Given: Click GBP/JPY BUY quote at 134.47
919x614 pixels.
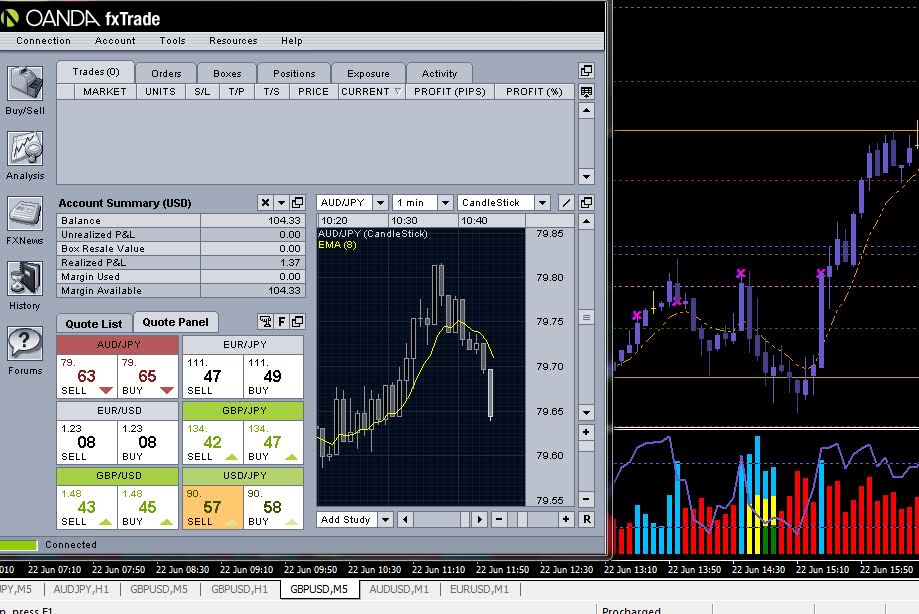Looking at the screenshot, I should coord(273,442).
